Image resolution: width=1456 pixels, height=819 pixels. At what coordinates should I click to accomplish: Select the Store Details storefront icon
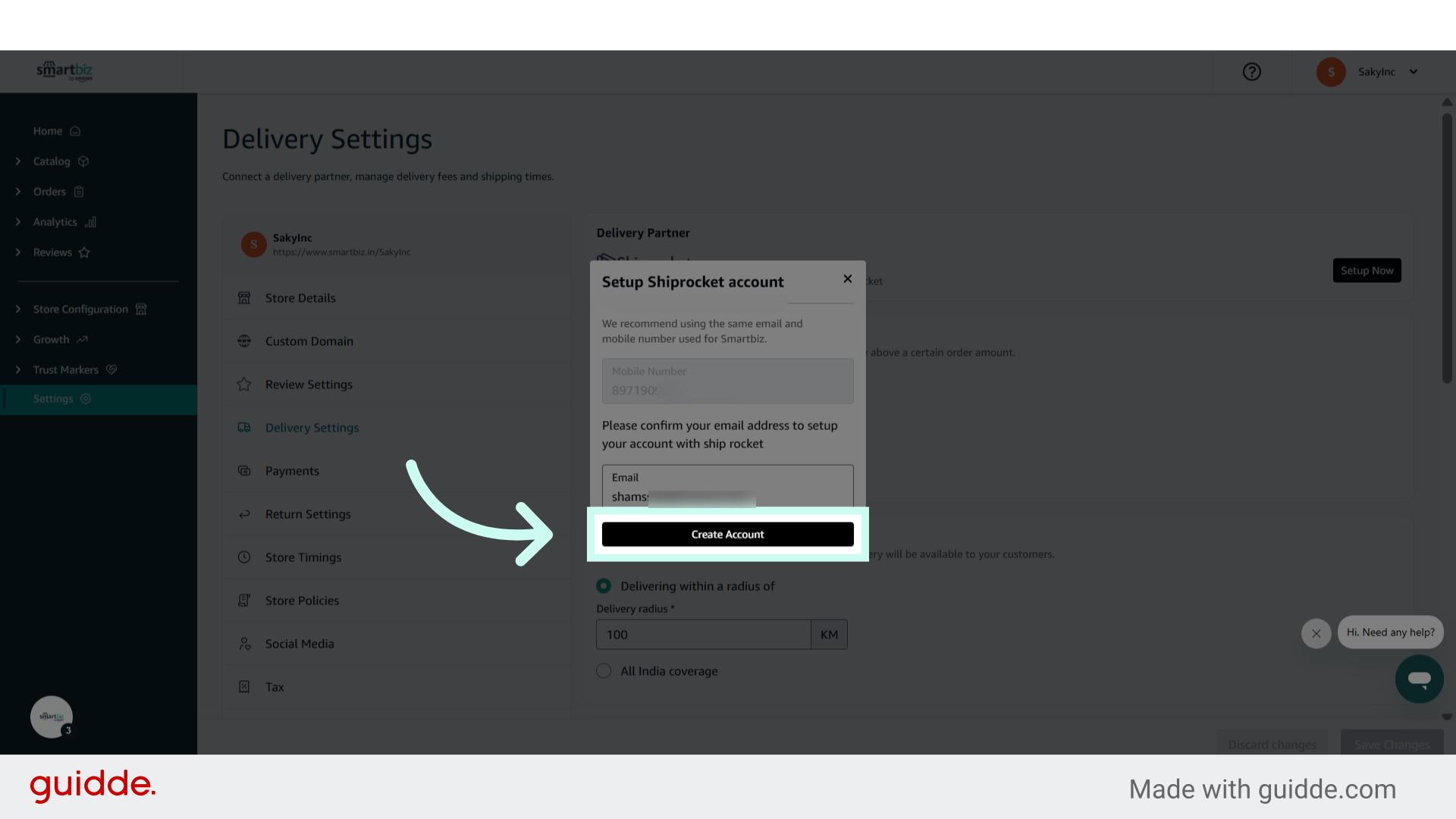pyautogui.click(x=244, y=297)
